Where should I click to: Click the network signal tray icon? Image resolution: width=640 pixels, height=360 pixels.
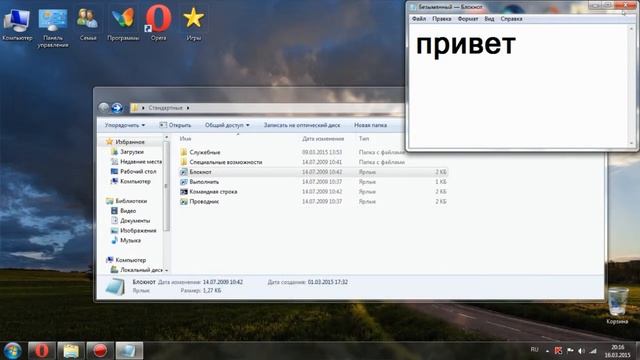point(593,351)
